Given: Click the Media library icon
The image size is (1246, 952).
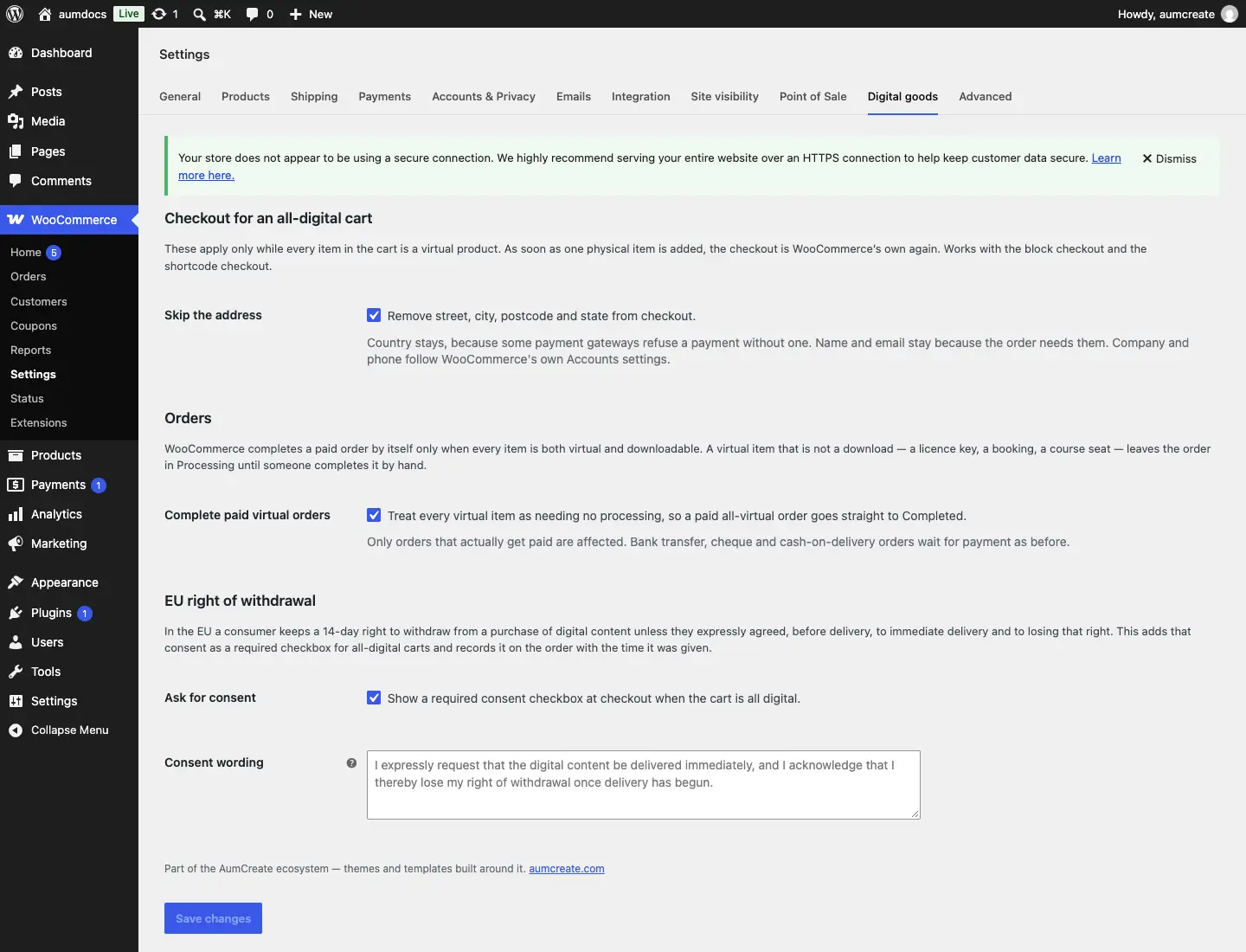Looking at the screenshot, I should click(16, 121).
